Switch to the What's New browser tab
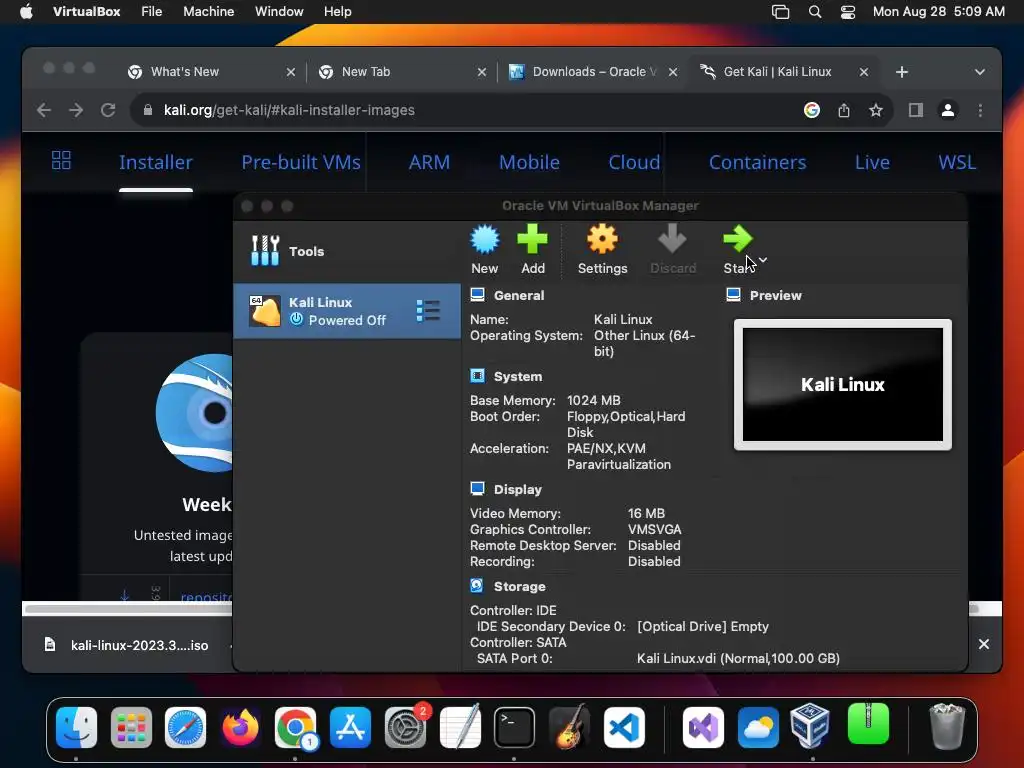Viewport: 1024px width, 768px height. coord(210,72)
